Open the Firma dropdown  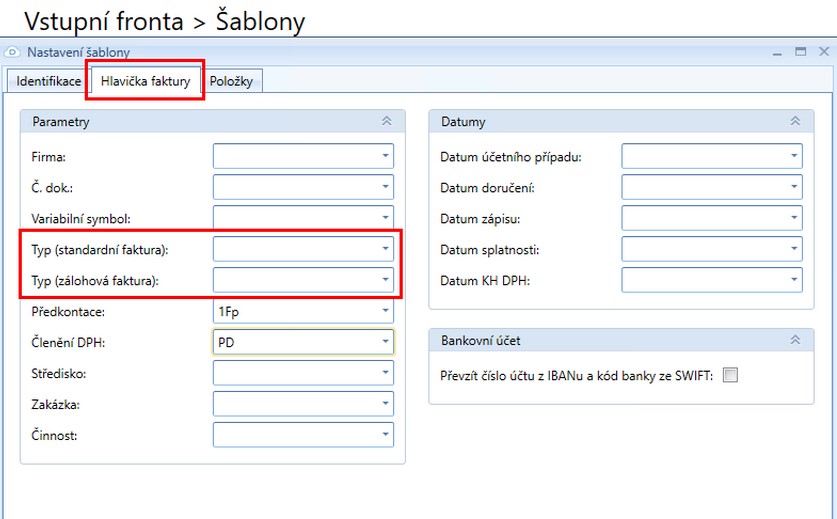point(385,156)
